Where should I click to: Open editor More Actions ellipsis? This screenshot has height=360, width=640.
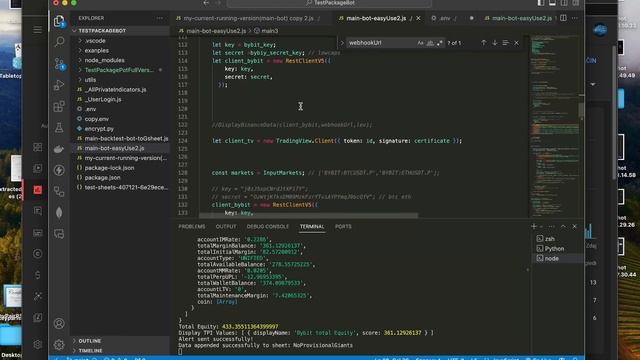(x=575, y=18)
